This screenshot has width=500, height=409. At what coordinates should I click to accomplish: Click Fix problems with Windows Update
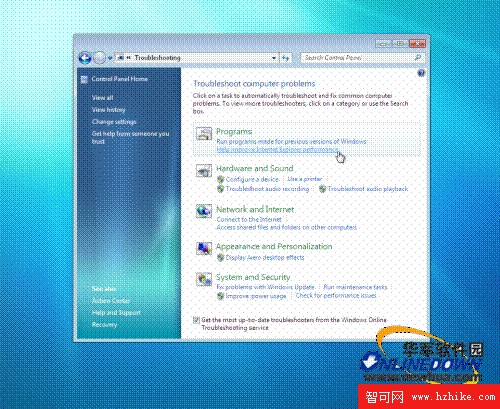[x=266, y=287]
